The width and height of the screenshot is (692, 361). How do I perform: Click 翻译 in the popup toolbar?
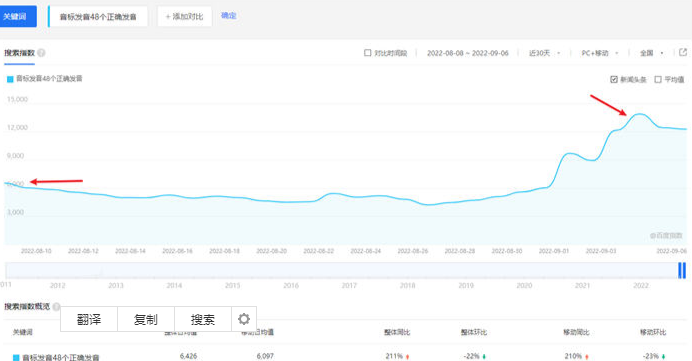click(89, 319)
